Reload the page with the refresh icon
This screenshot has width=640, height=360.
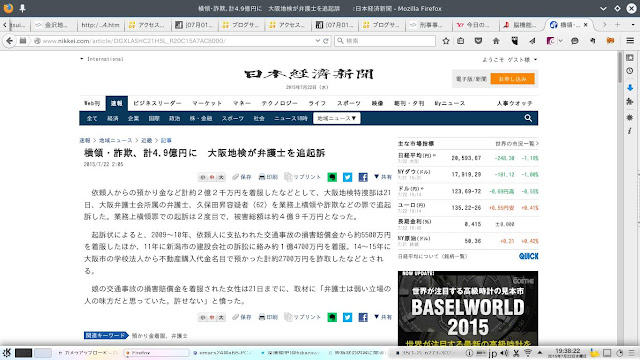326,41
